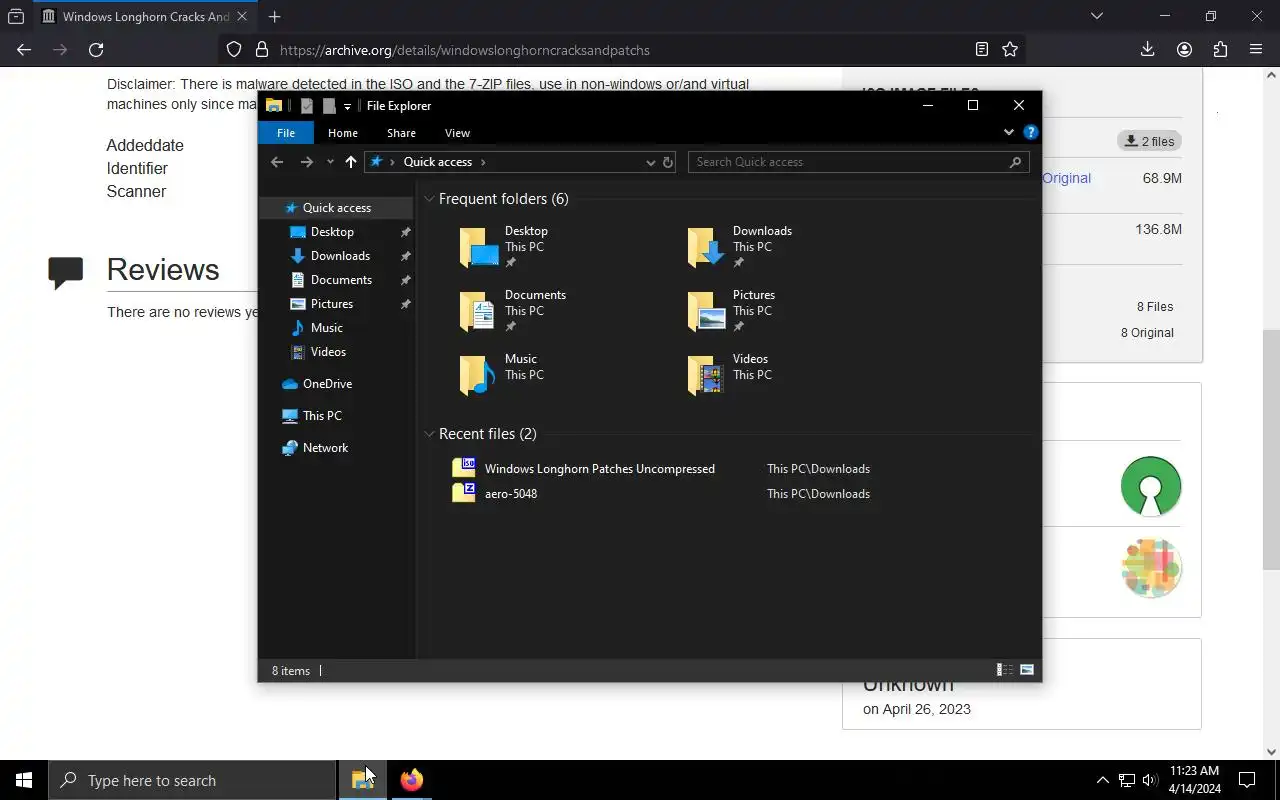
Task: Open Firefox downloads panel
Action: [1147, 50]
